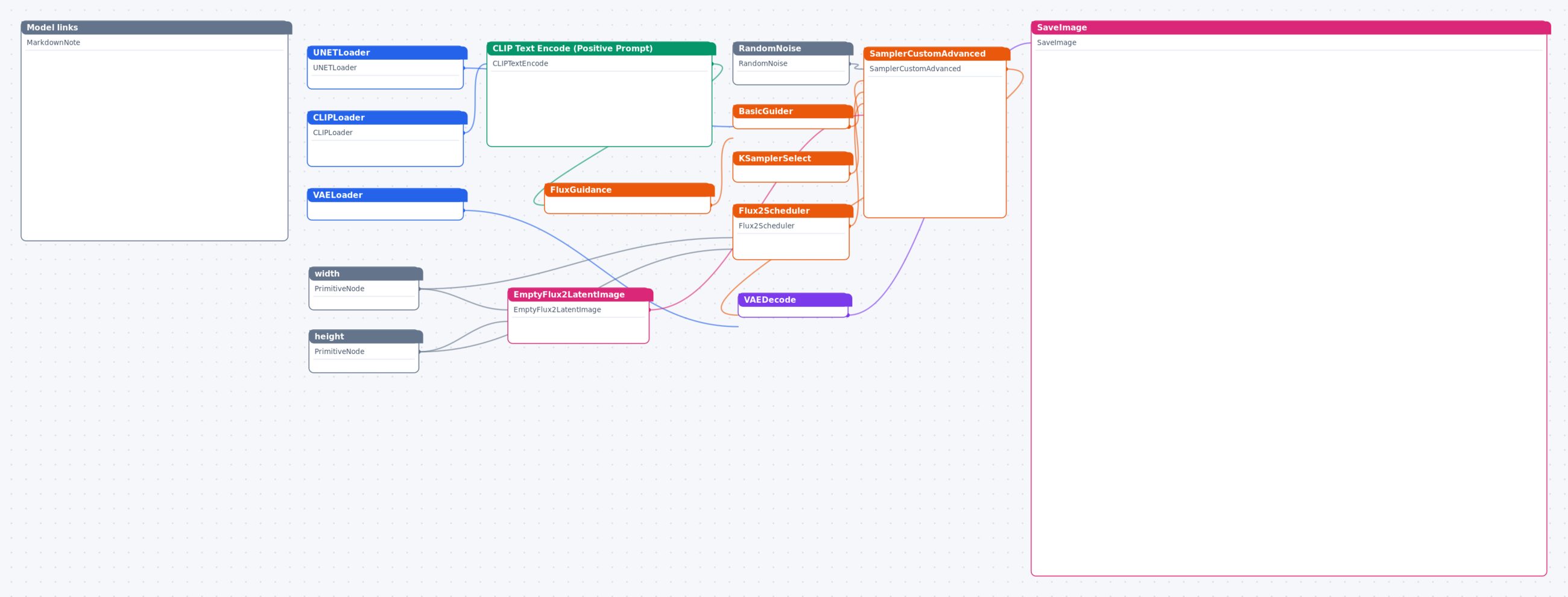
Task: Click the Flux2Scheduler type label below its header
Action: click(x=767, y=226)
